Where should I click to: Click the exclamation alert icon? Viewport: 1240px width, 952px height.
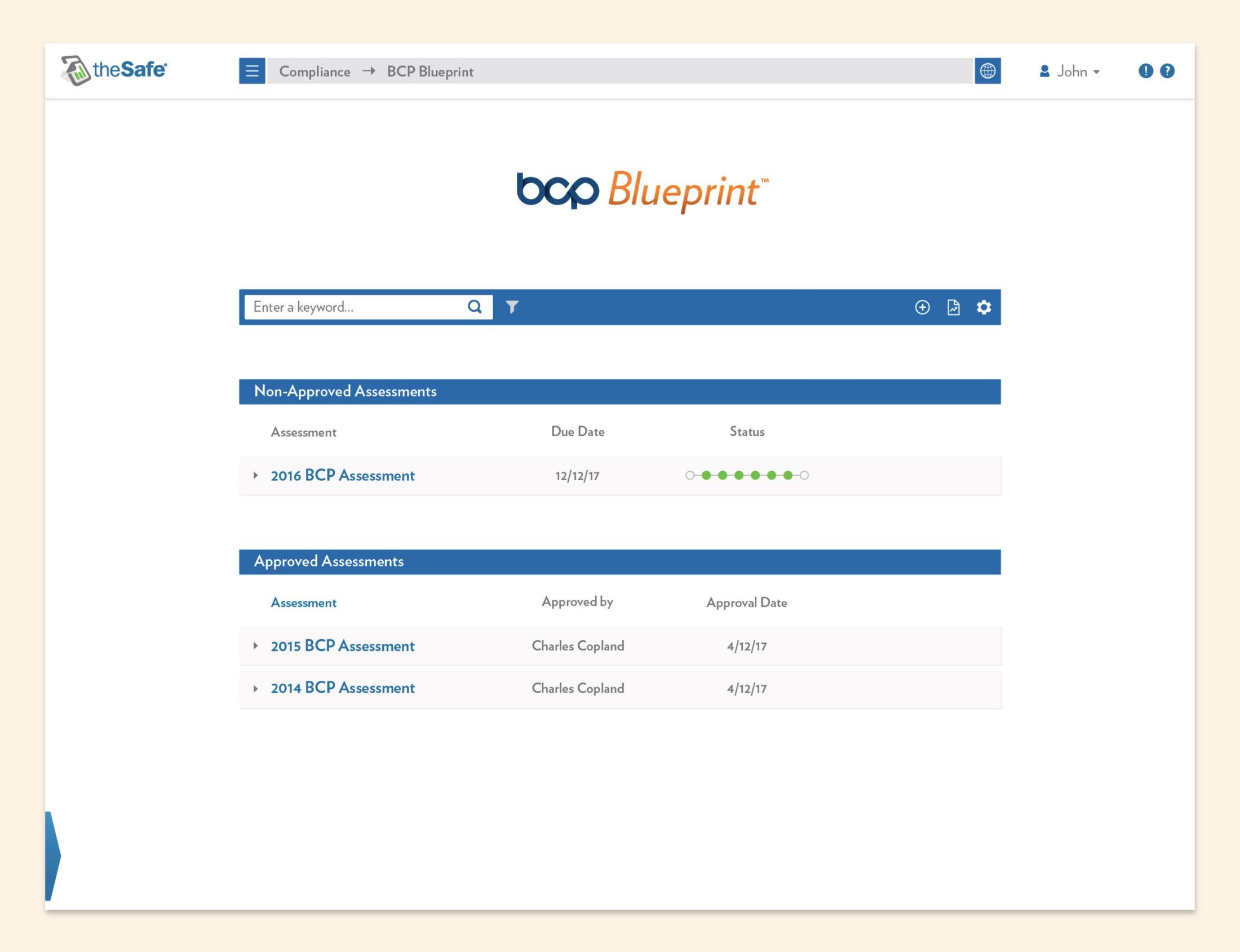(x=1145, y=71)
